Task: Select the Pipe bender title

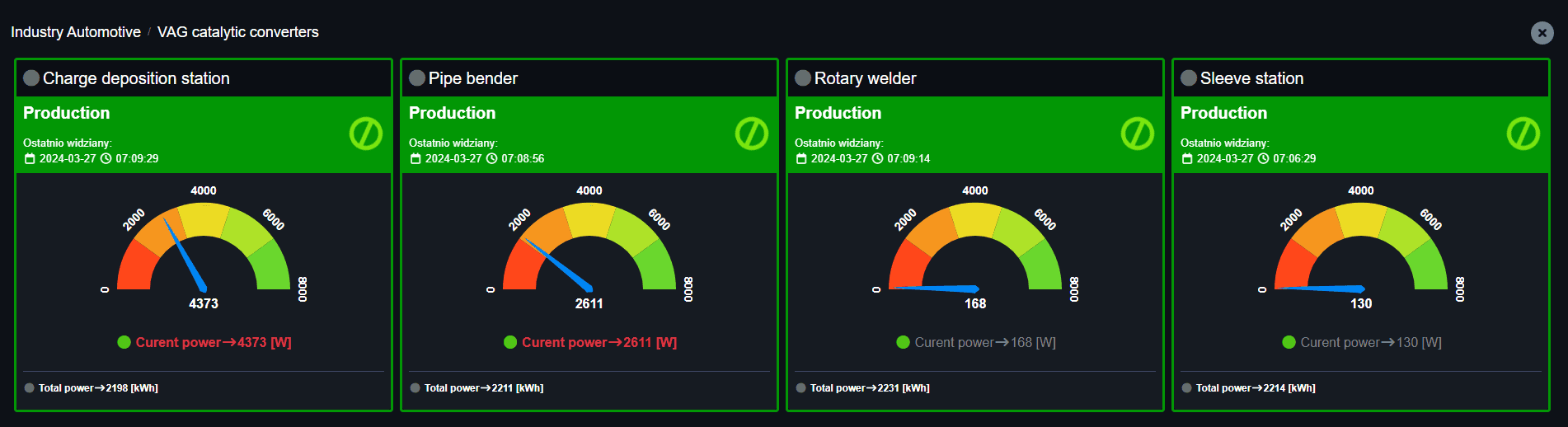Action: pyautogui.click(x=473, y=78)
